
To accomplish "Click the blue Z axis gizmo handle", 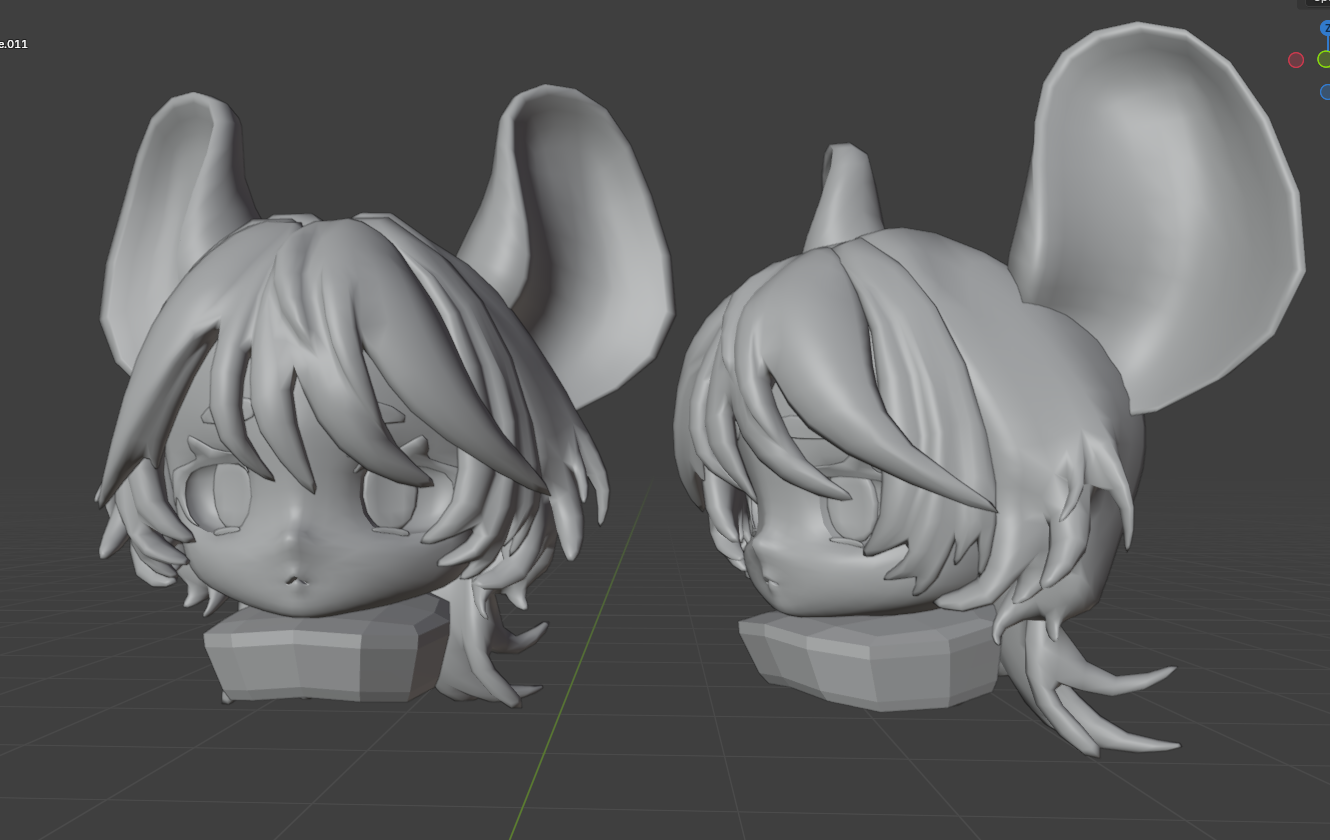I will tap(1325, 28).
